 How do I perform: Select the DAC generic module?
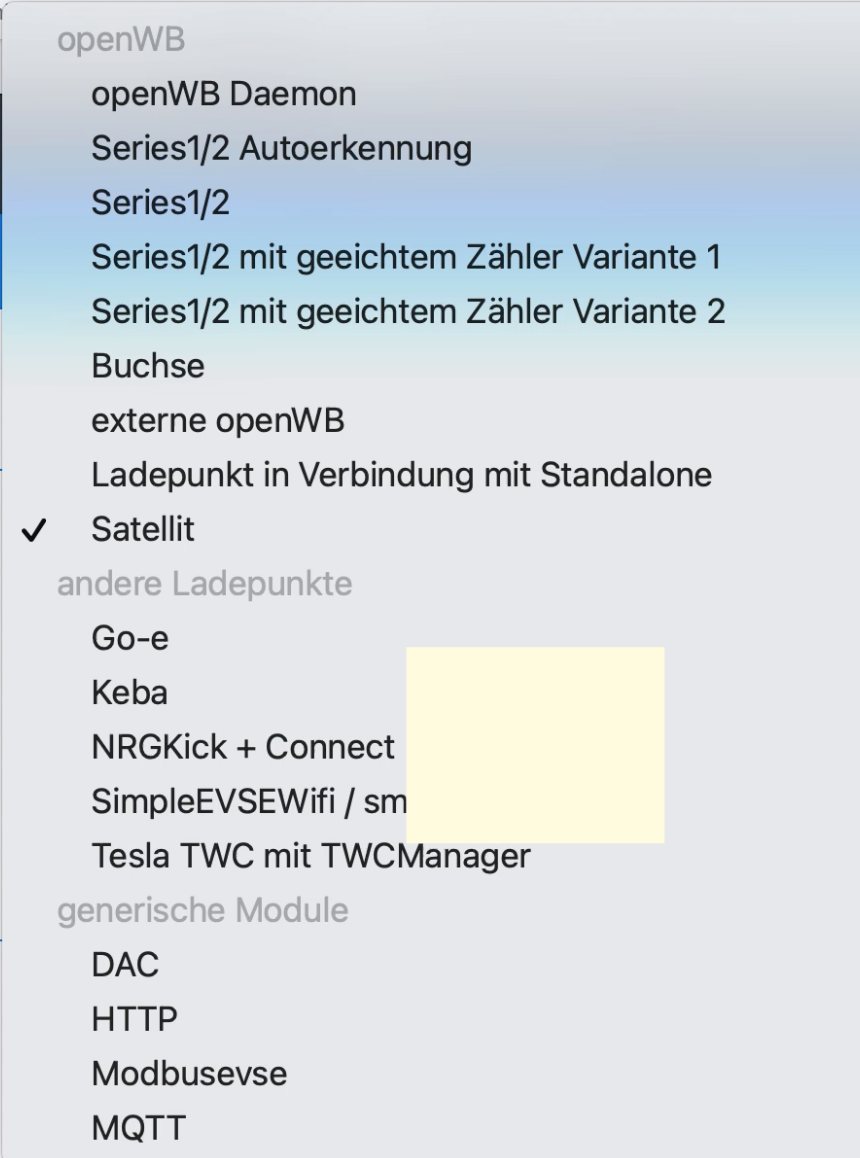click(x=125, y=965)
